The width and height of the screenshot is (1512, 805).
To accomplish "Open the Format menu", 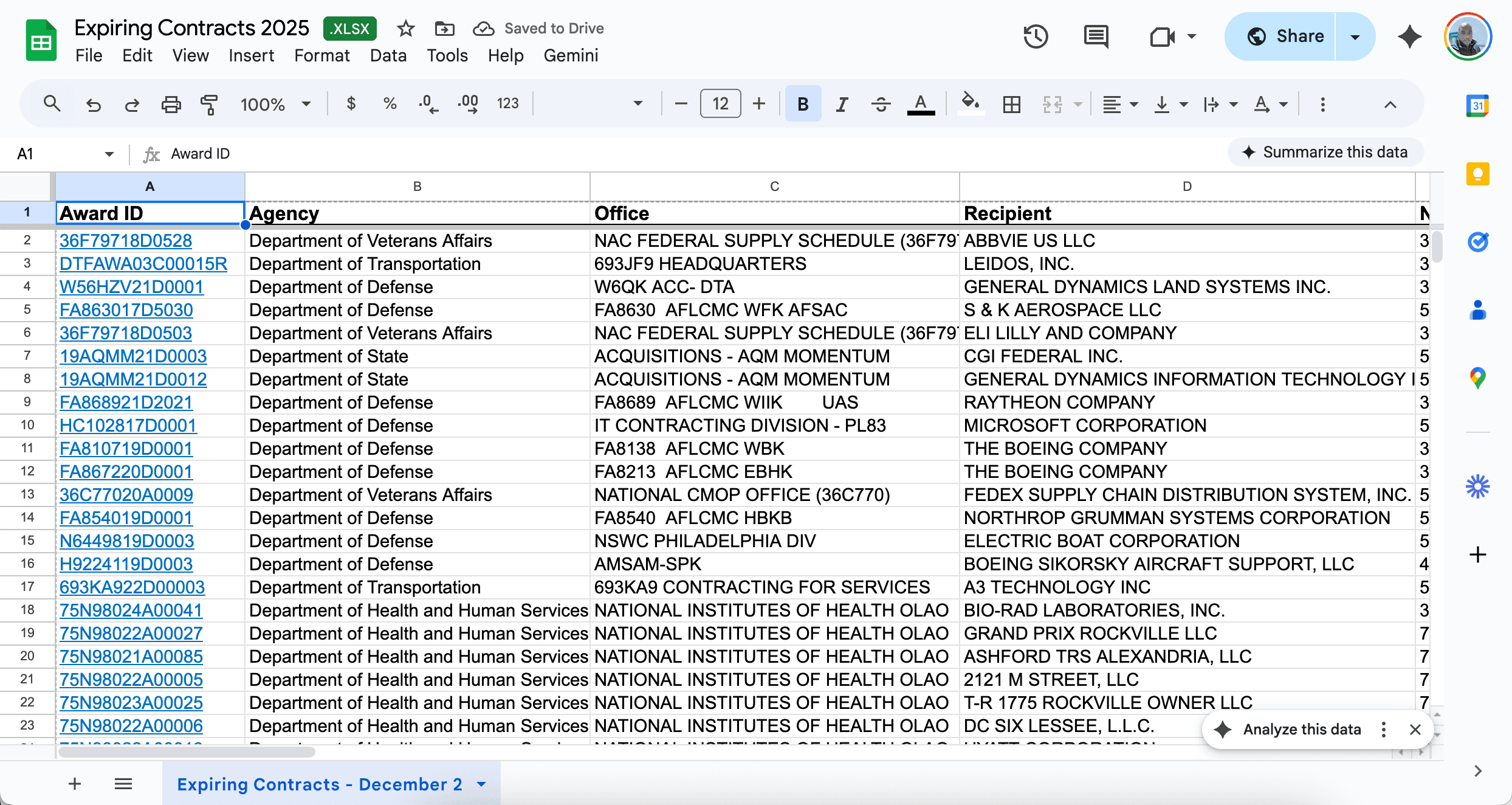I will point(322,55).
